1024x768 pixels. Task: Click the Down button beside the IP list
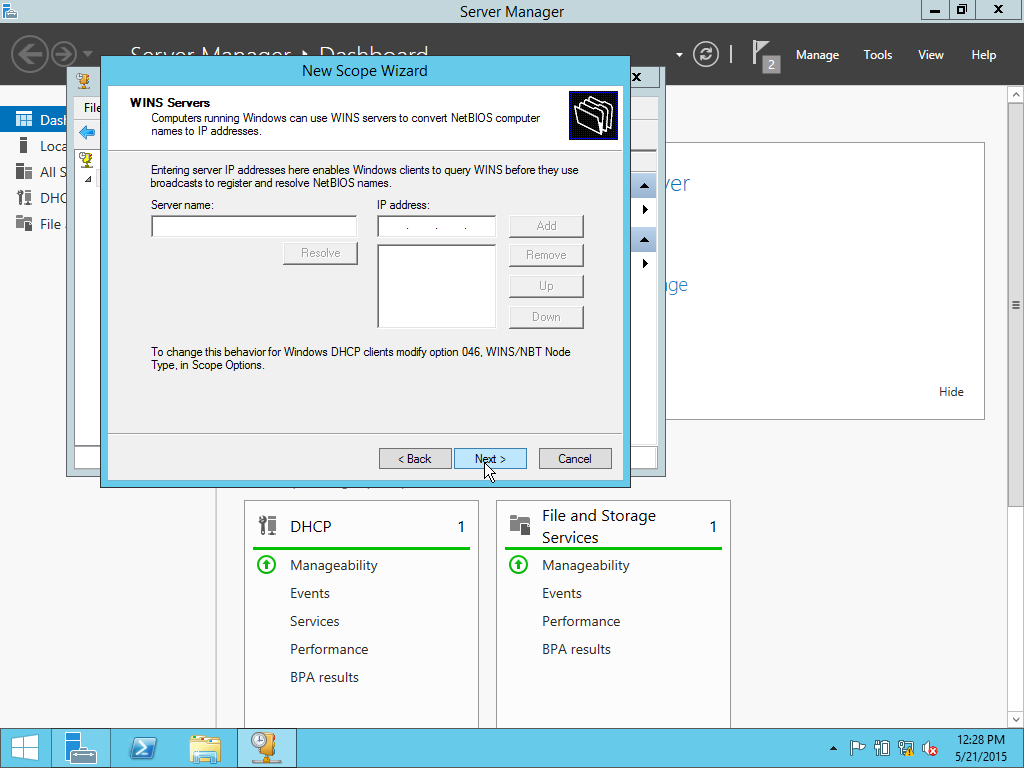tap(547, 317)
